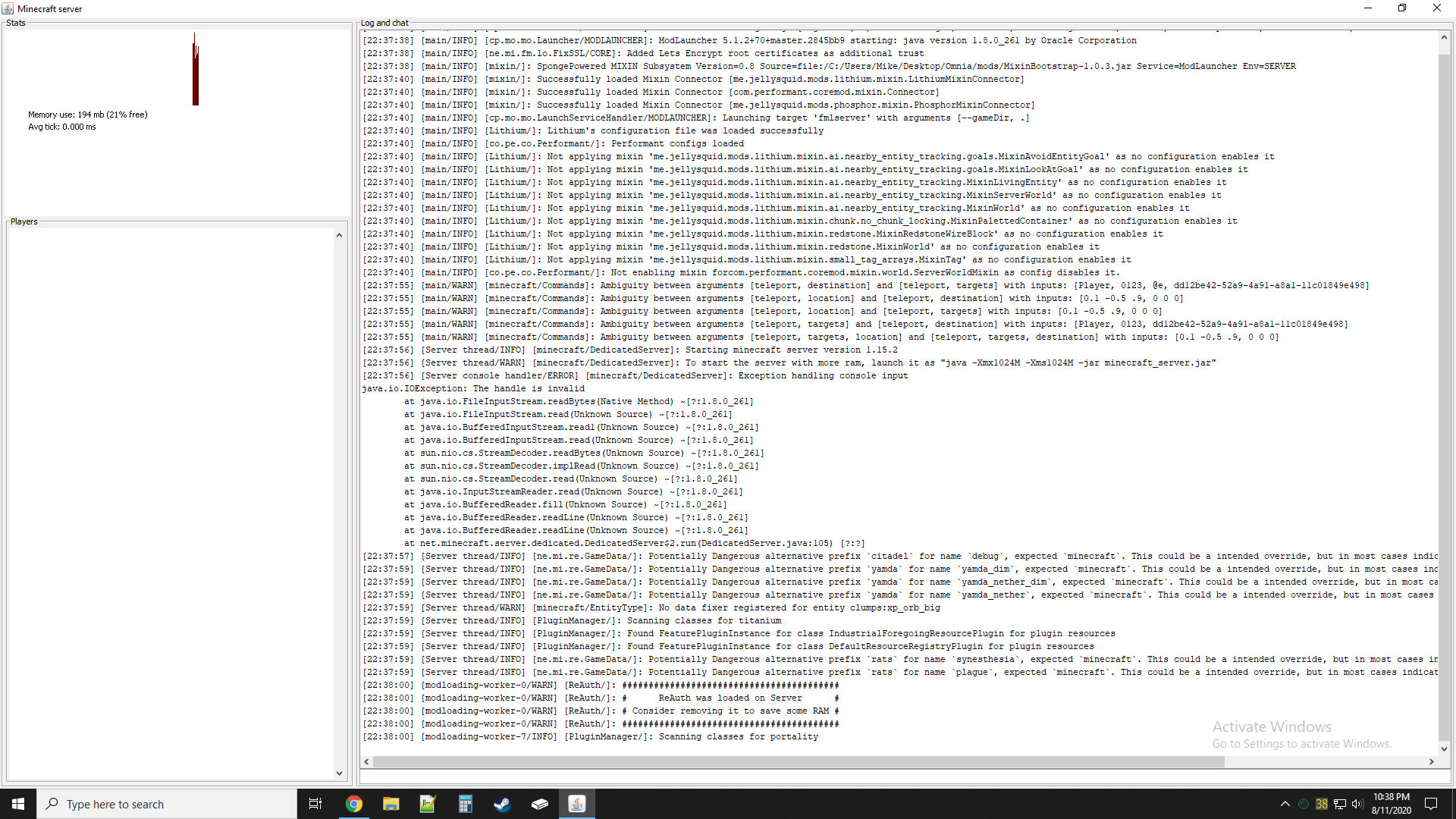The height and width of the screenshot is (819, 1456).
Task: Open the Action Center notifications icon
Action: tap(1431, 804)
